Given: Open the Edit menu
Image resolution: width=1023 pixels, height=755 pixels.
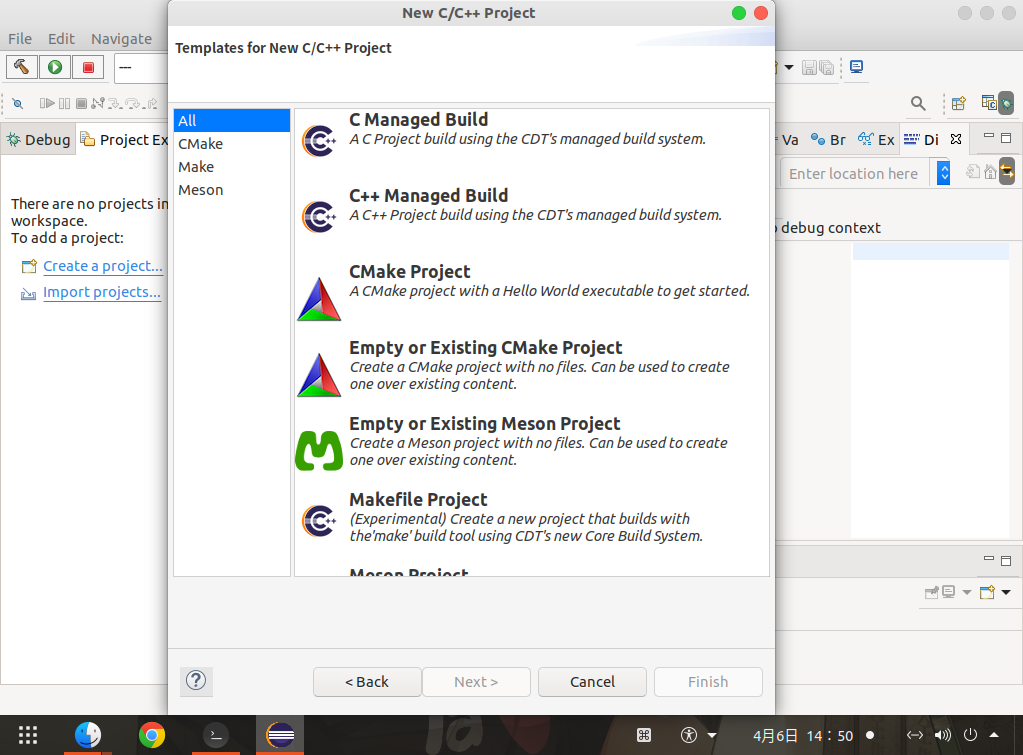Looking at the screenshot, I should [61, 39].
